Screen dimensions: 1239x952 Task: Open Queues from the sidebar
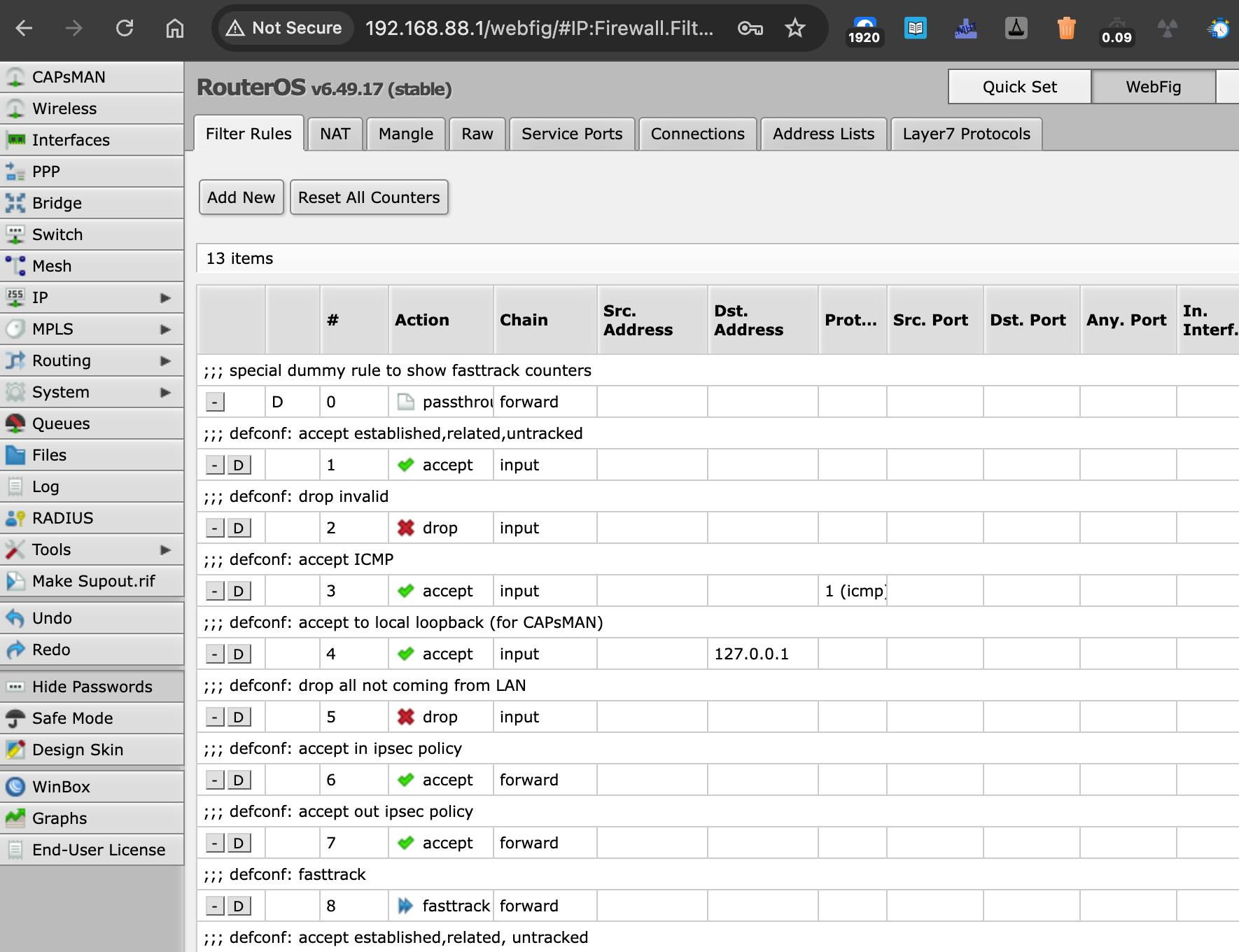pyautogui.click(x=92, y=423)
